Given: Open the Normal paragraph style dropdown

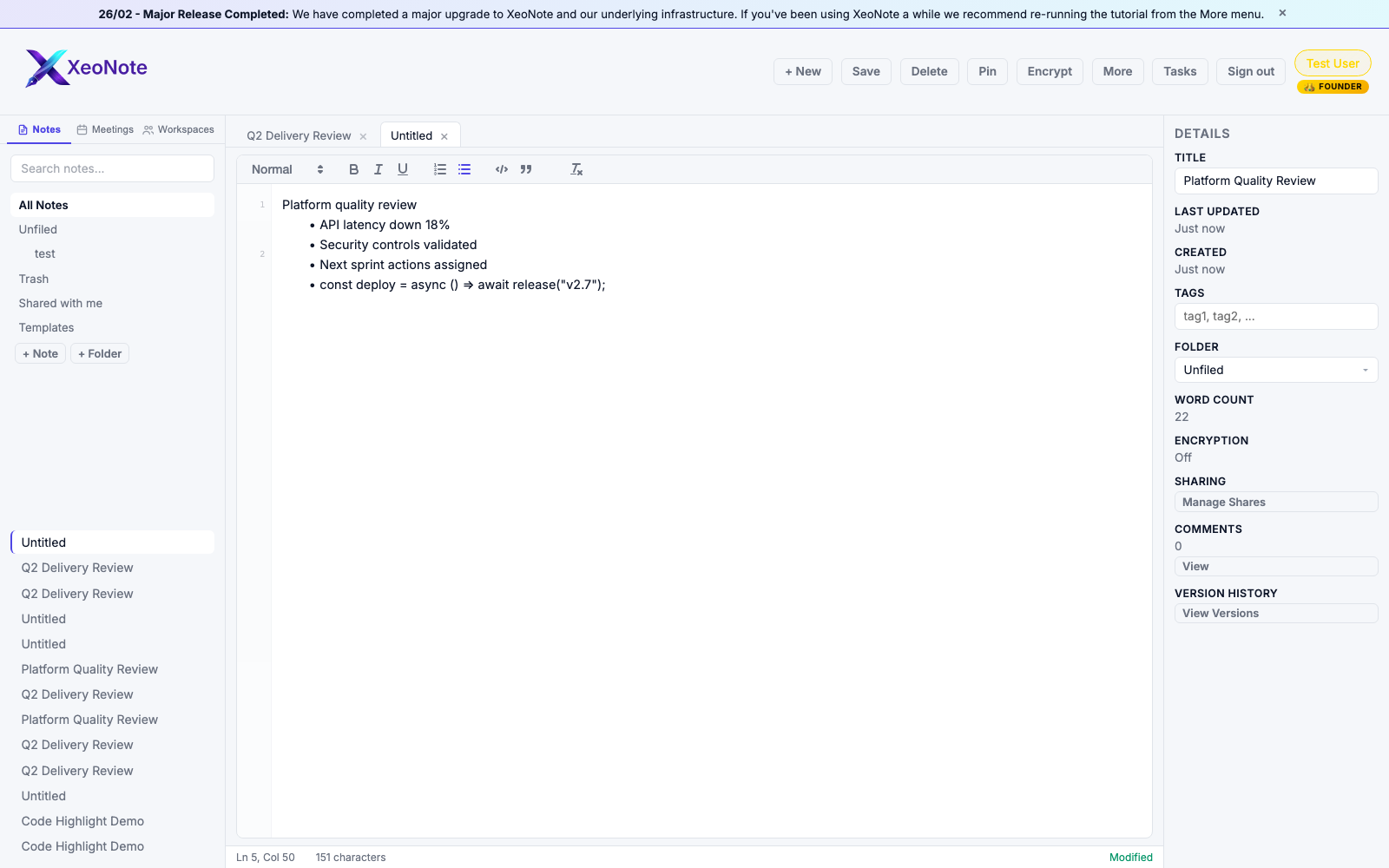Looking at the screenshot, I should tap(286, 169).
